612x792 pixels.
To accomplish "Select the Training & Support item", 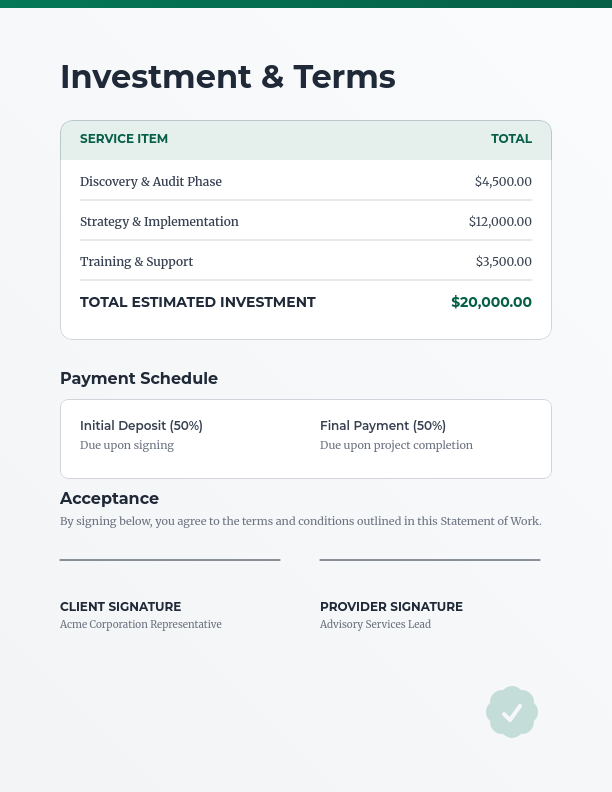I will 136,262.
